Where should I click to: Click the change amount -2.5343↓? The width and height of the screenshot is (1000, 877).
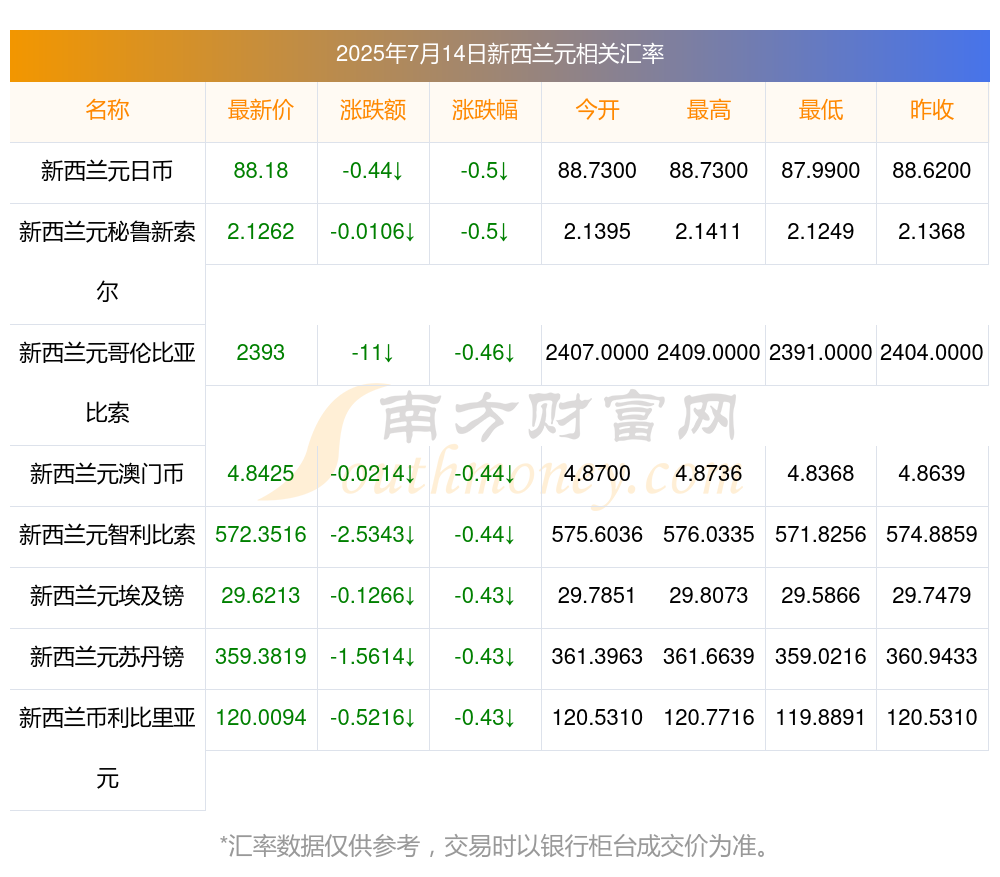373,534
